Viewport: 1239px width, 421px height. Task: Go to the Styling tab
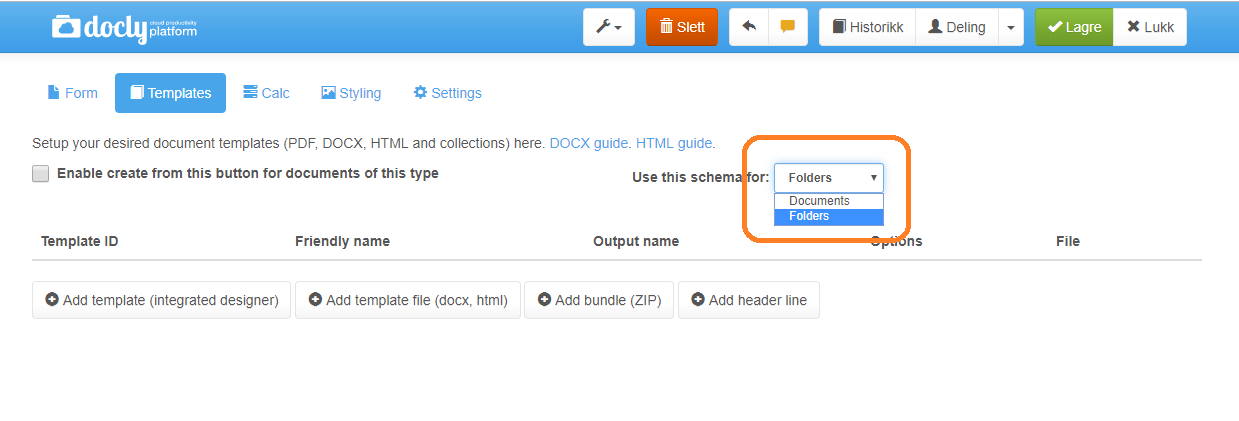click(x=351, y=93)
